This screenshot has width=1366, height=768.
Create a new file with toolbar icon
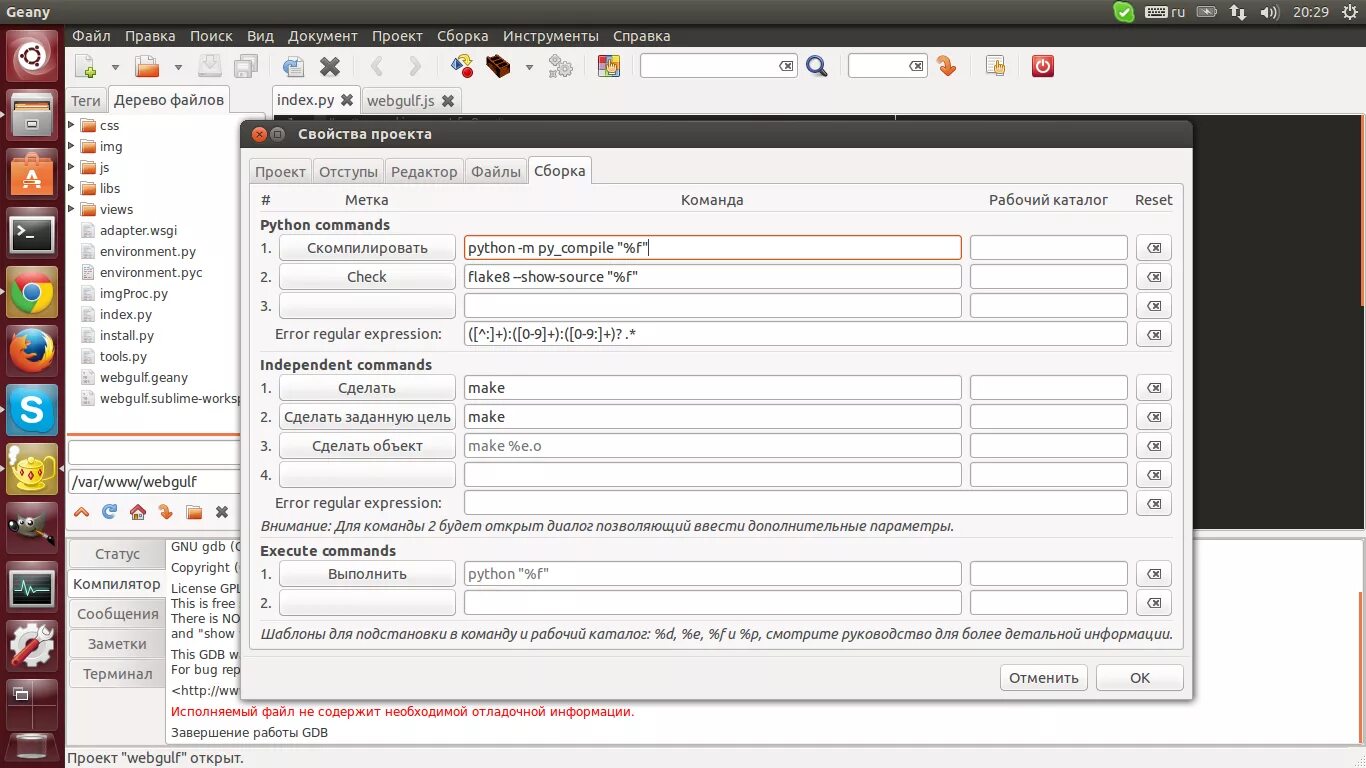(x=86, y=67)
